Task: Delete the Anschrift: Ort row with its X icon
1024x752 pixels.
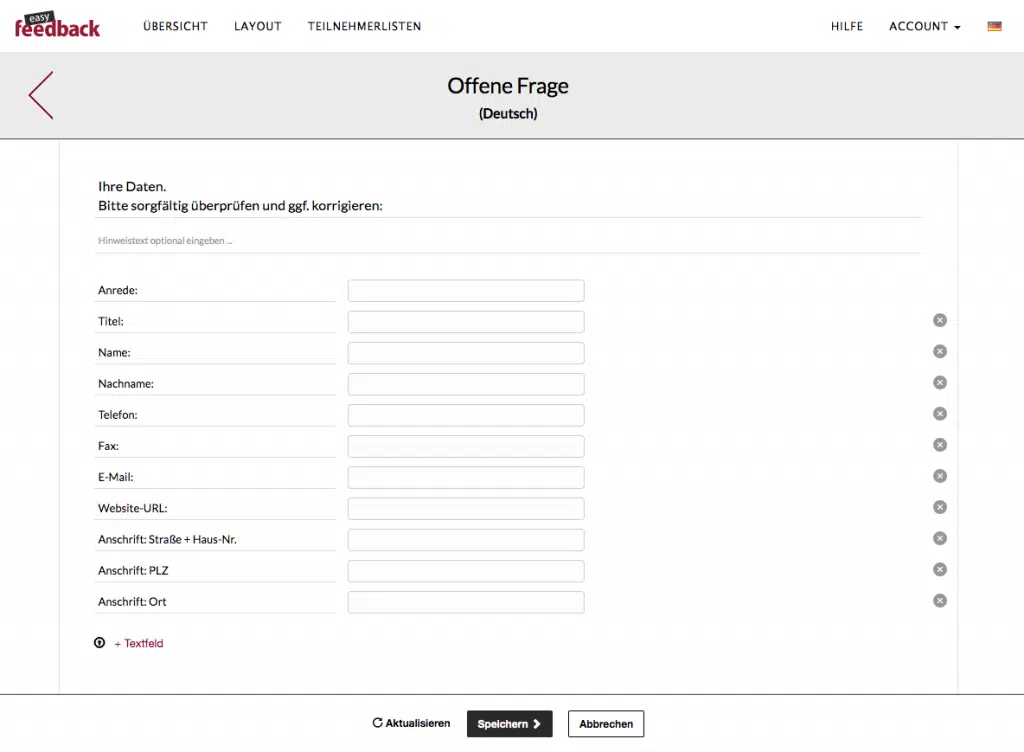Action: pyautogui.click(x=940, y=601)
